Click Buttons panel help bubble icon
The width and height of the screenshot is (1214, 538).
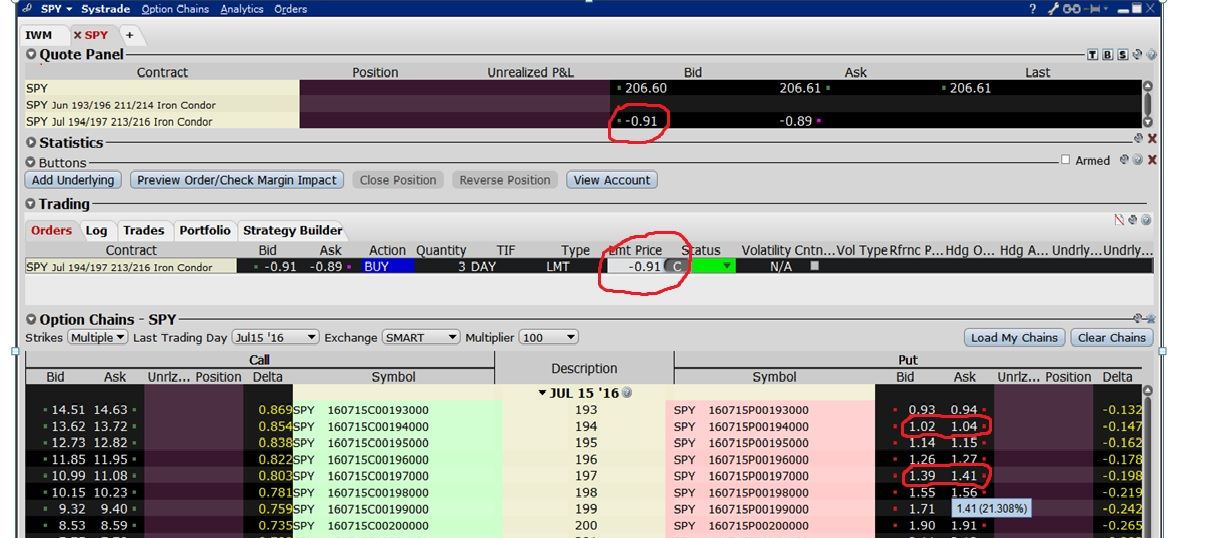coord(1137,159)
